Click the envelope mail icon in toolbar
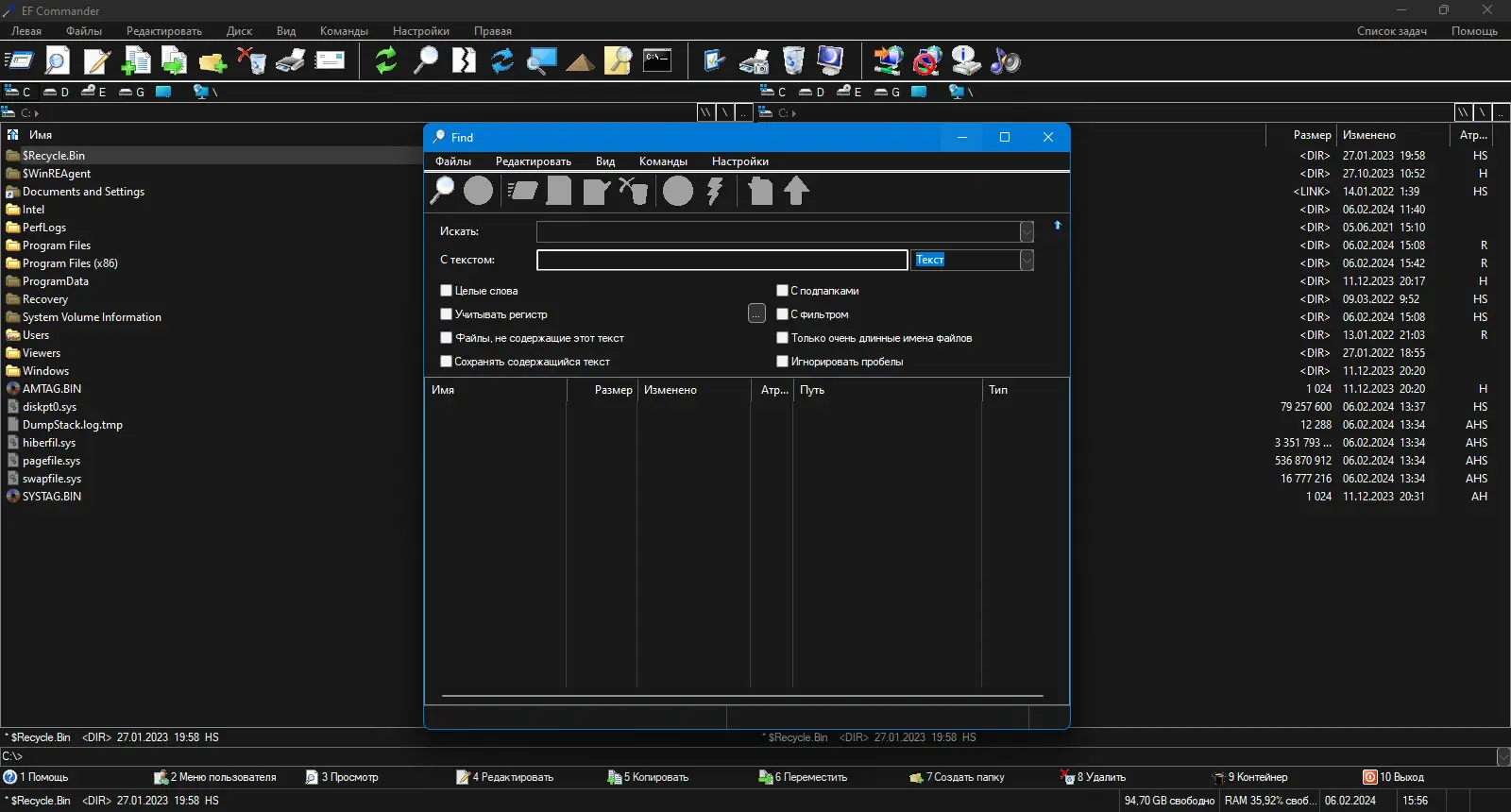Screen dimensions: 1511x812 click(330, 61)
